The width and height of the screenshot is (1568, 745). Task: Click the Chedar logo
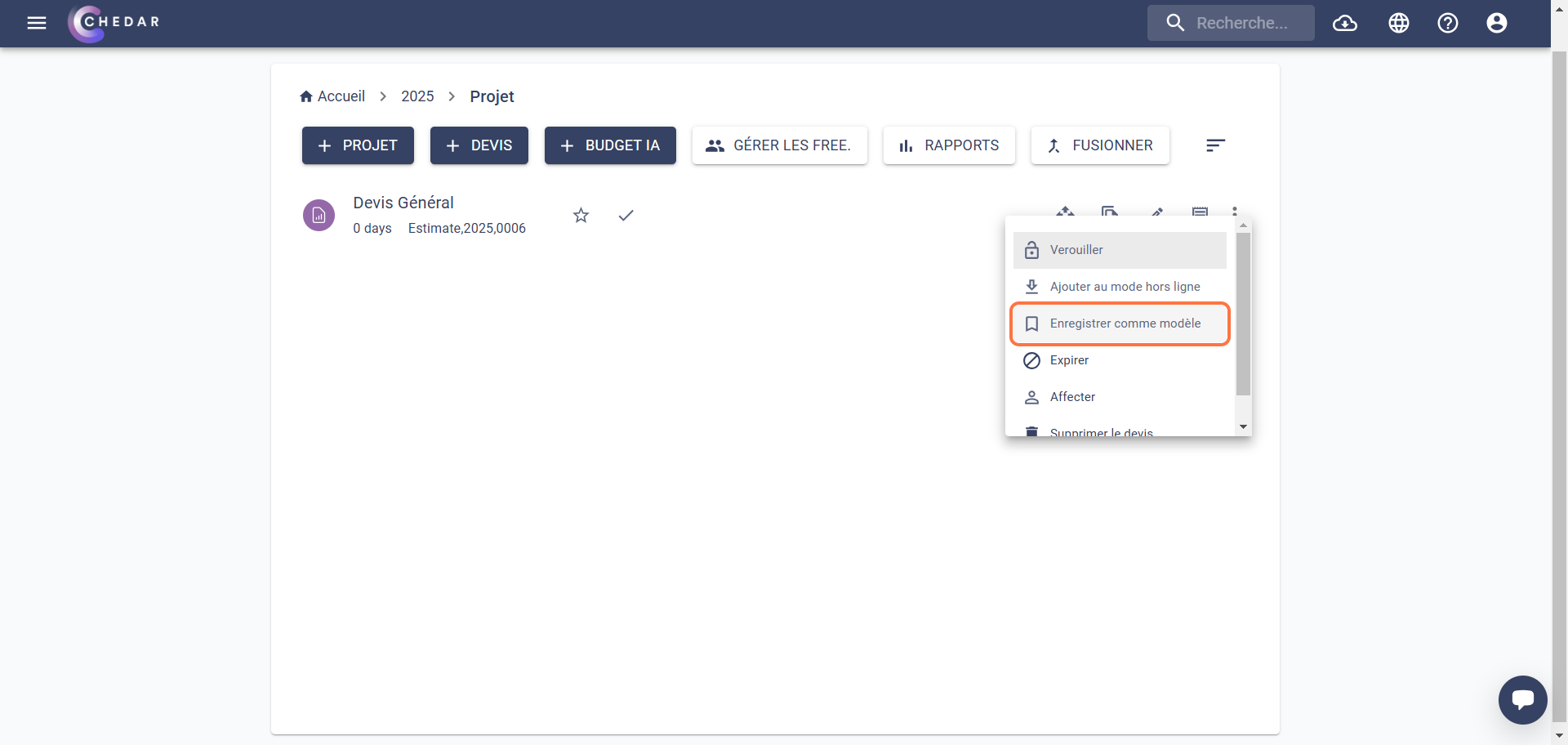(114, 23)
